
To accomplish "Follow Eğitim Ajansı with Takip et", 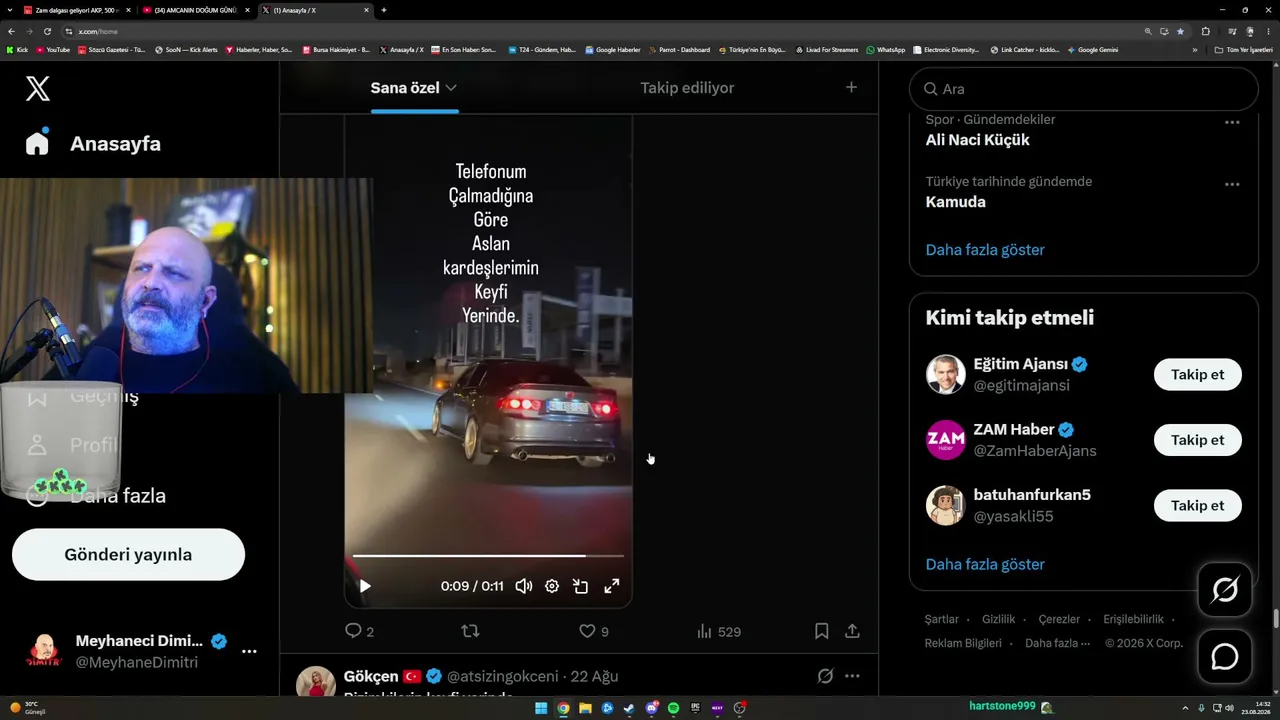I will click(x=1197, y=375).
